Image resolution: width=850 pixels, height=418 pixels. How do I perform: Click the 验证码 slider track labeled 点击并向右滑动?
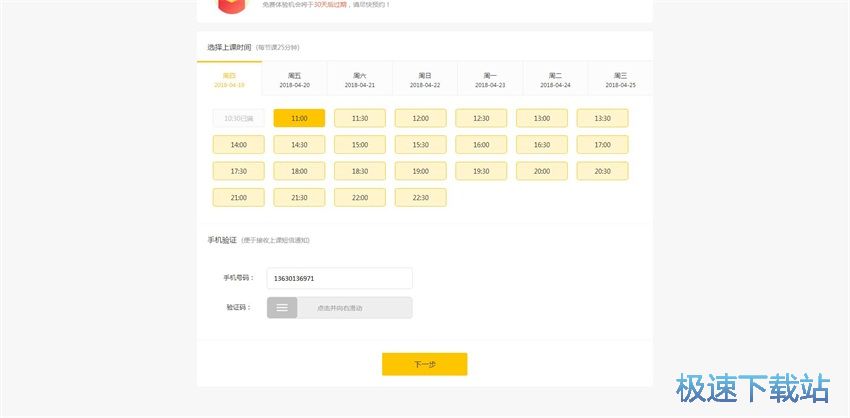tap(339, 307)
